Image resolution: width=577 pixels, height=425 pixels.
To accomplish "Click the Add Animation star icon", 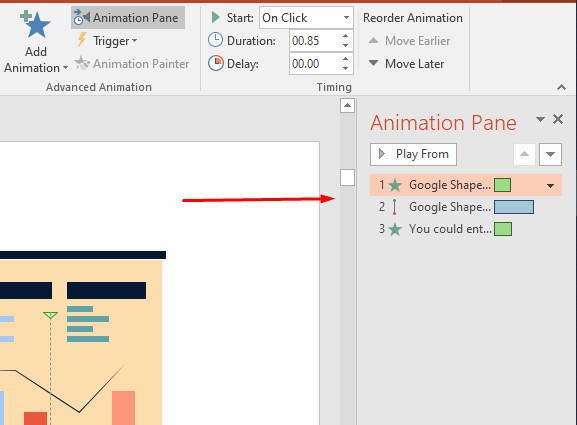I will (35, 24).
